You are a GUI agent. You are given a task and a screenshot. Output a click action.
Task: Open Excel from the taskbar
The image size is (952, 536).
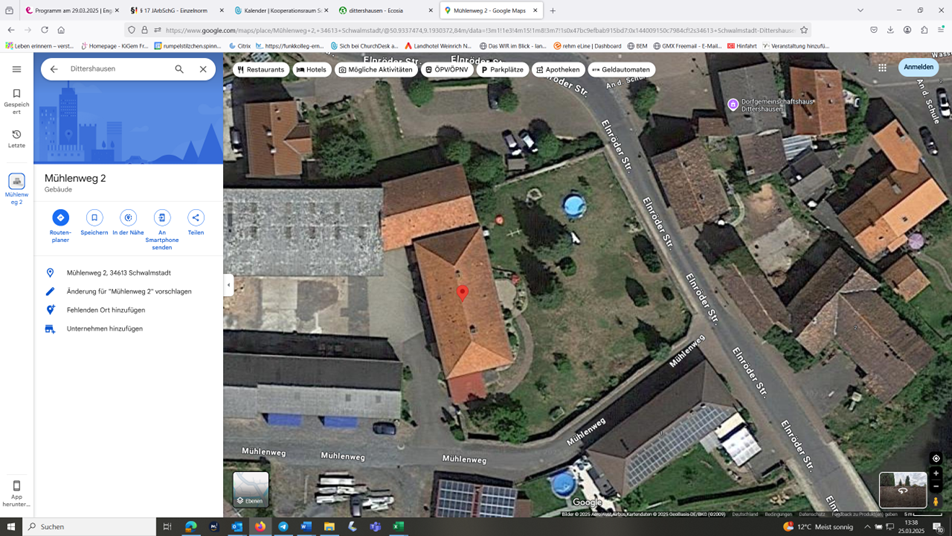(x=398, y=526)
